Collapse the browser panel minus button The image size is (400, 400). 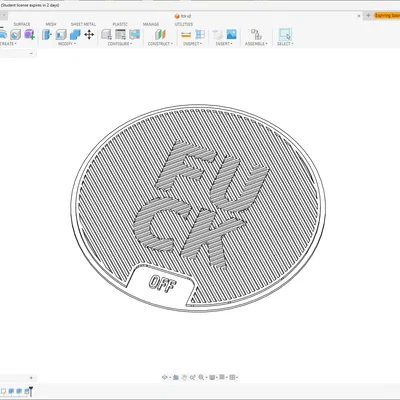pos(31,53)
